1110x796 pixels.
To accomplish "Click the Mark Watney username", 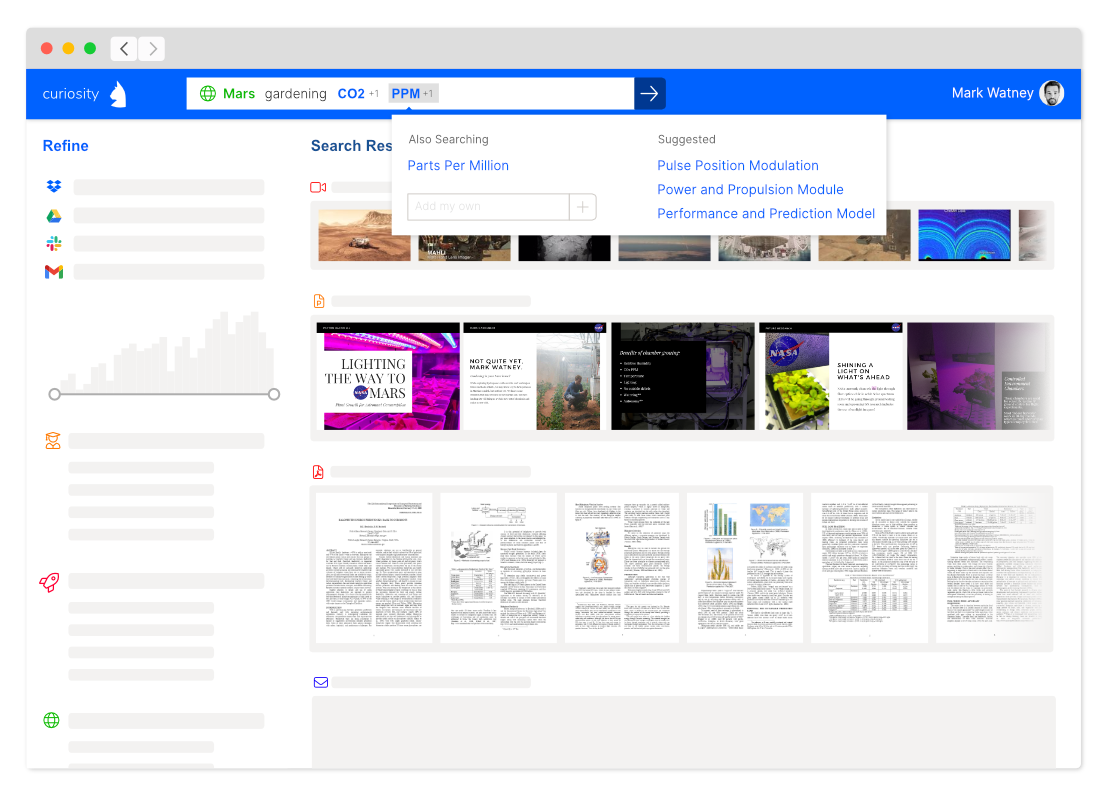I will pyautogui.click(x=992, y=93).
